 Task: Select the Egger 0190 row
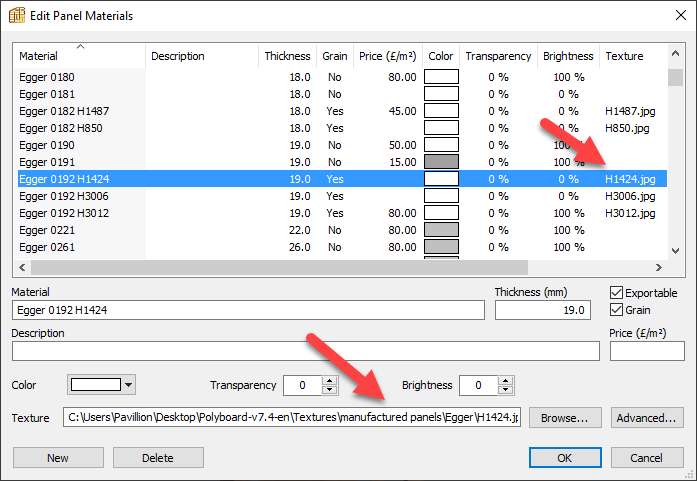coord(342,145)
